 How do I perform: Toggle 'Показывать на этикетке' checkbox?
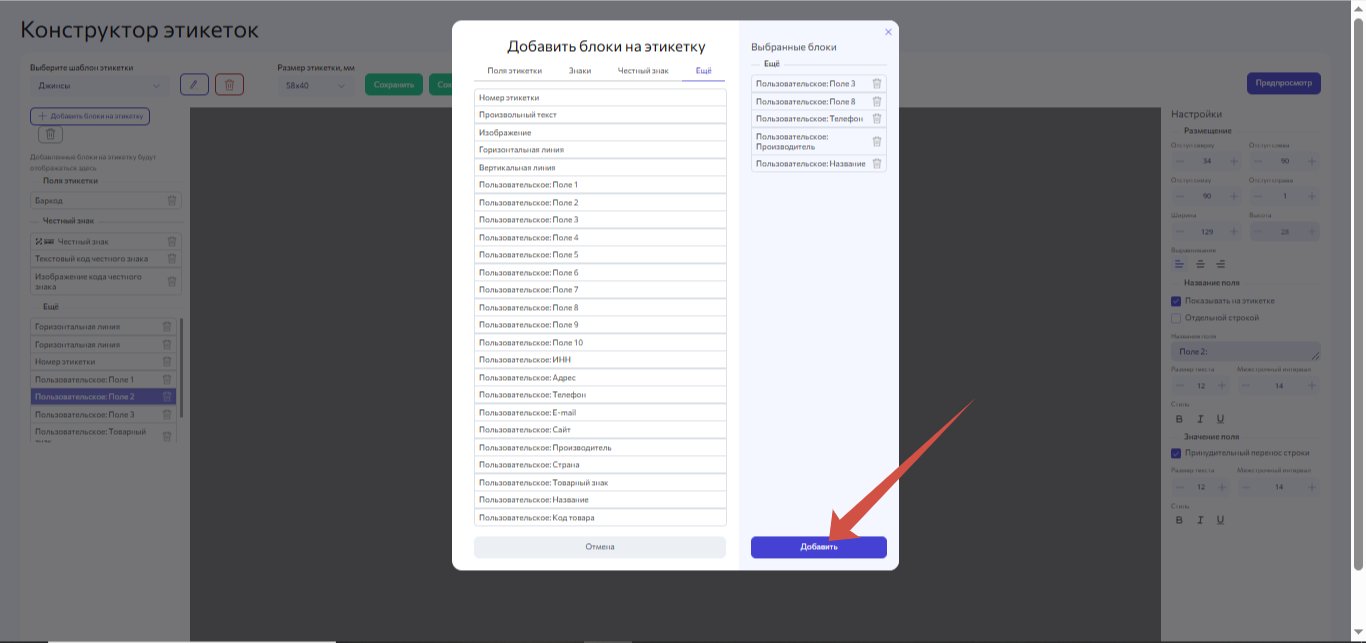click(x=1176, y=301)
